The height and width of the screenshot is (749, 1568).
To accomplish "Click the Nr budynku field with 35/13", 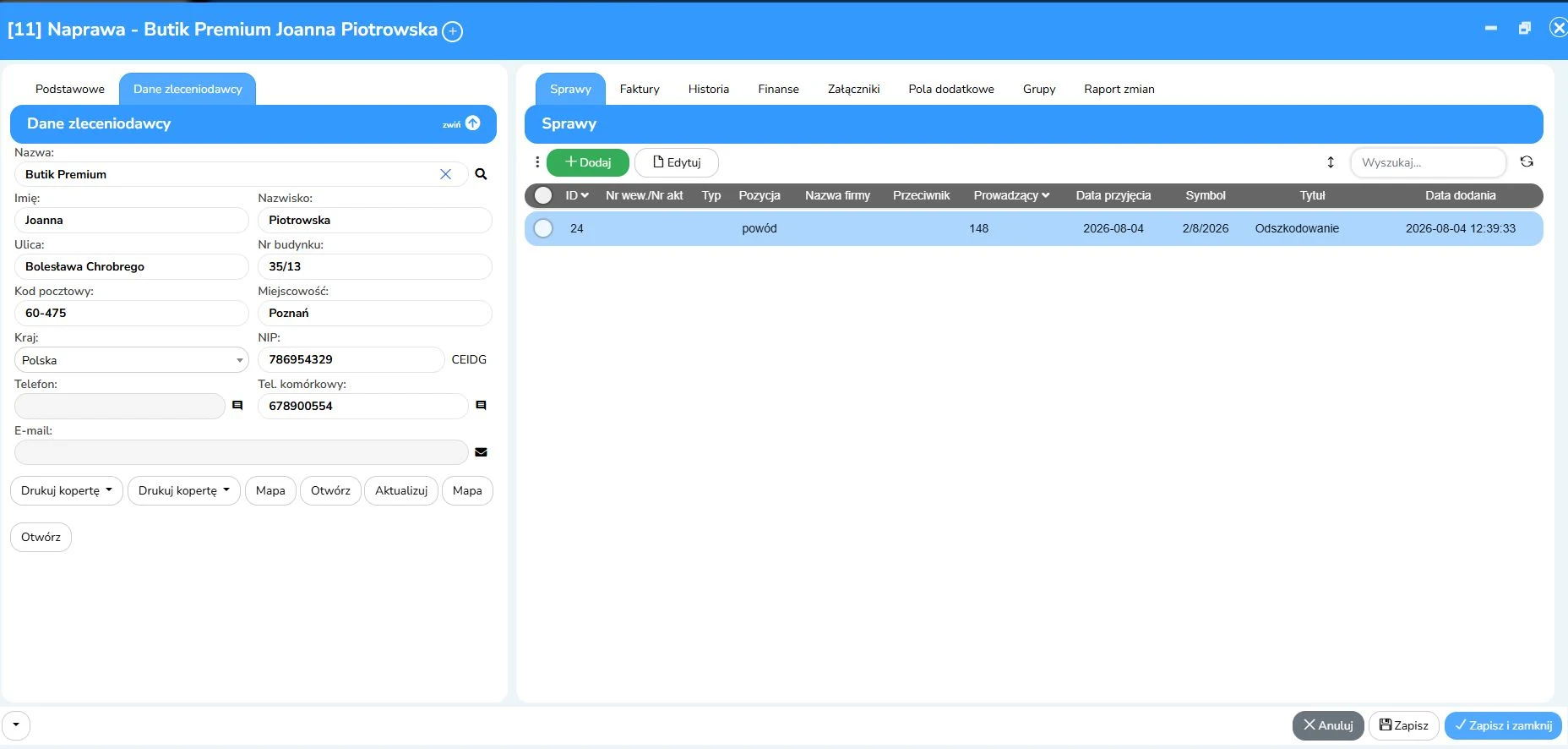I will (x=375, y=266).
